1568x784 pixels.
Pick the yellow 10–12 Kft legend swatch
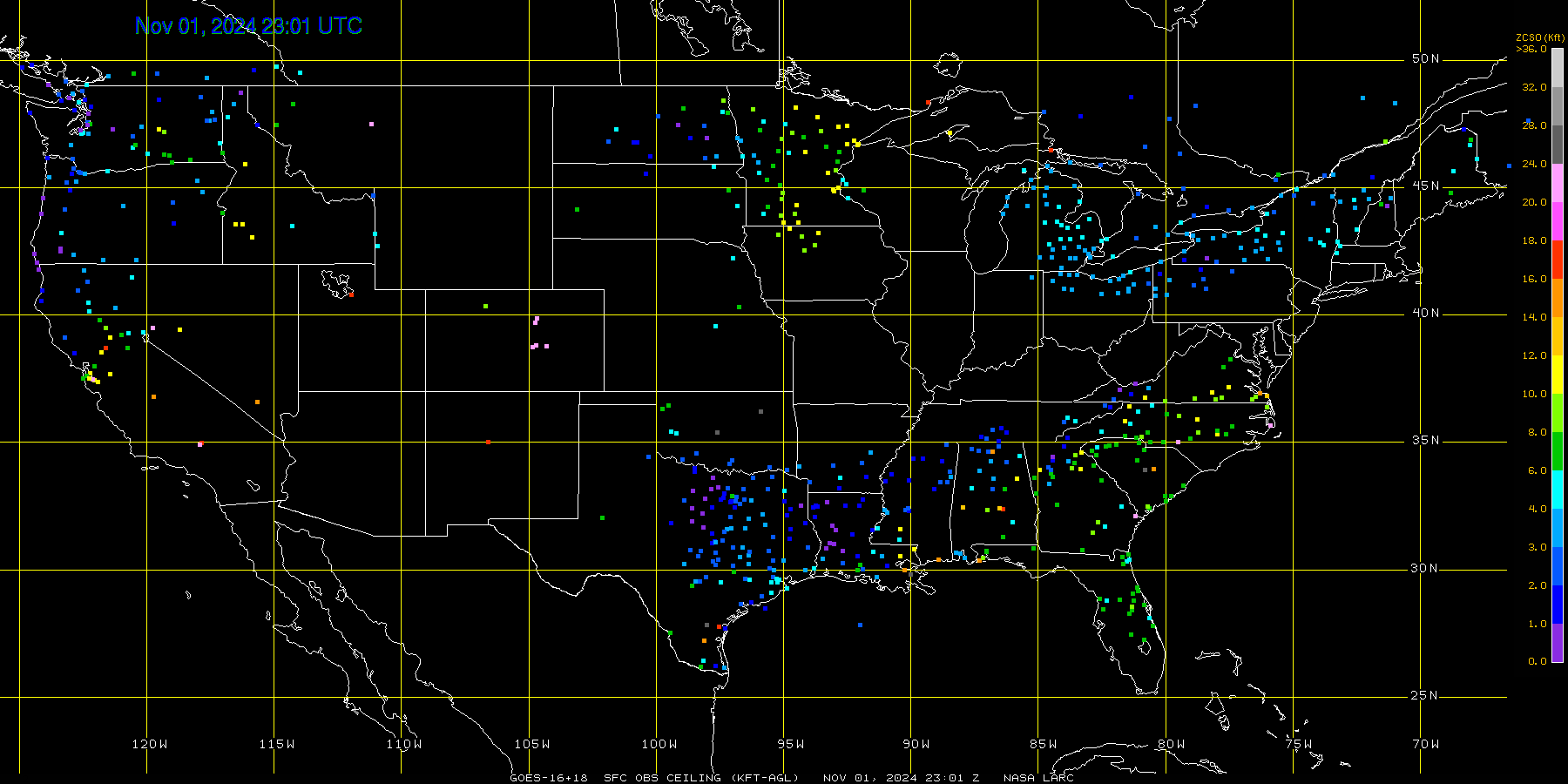click(1558, 375)
